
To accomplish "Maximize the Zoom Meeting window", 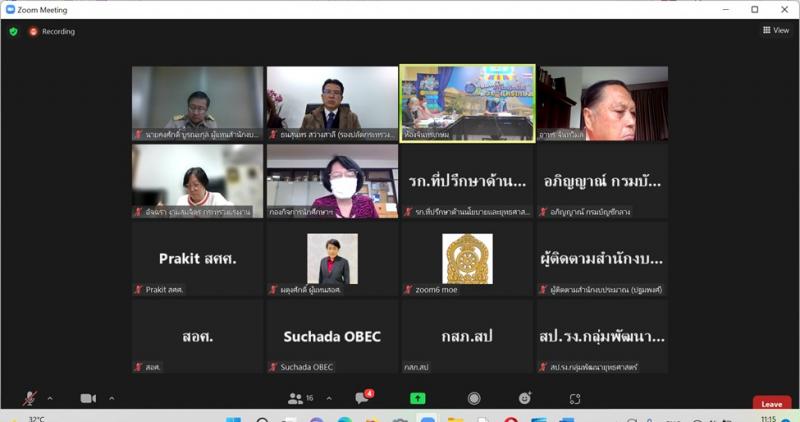I will tap(755, 9).
